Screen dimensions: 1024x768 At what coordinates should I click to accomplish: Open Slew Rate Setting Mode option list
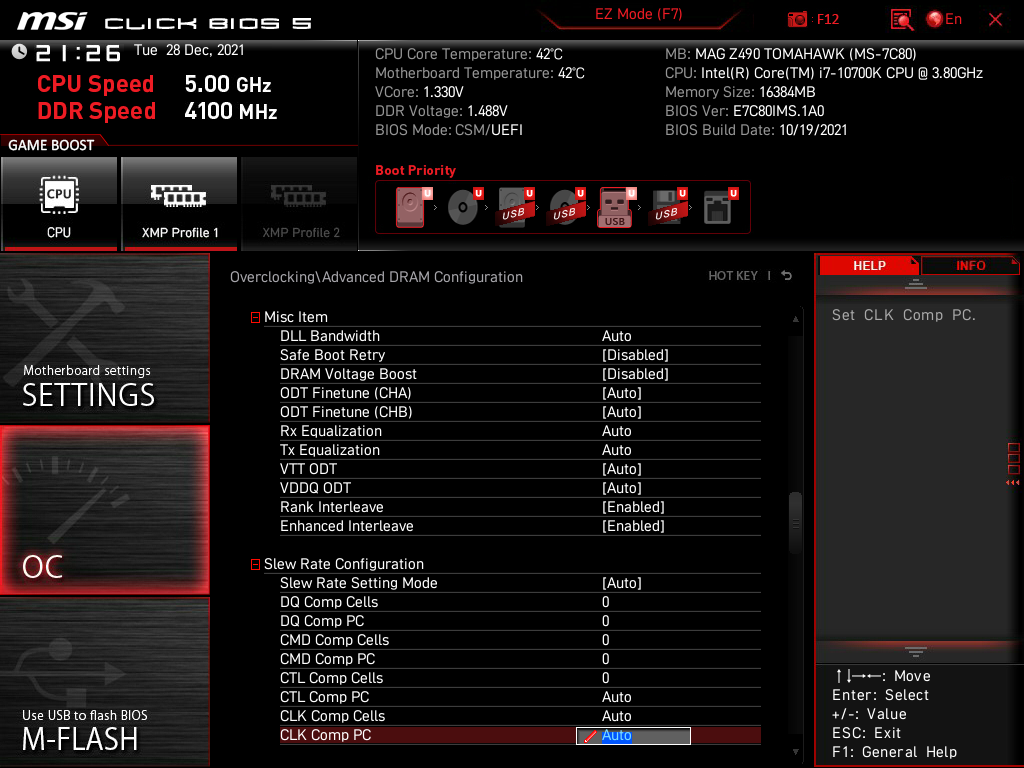[622, 583]
